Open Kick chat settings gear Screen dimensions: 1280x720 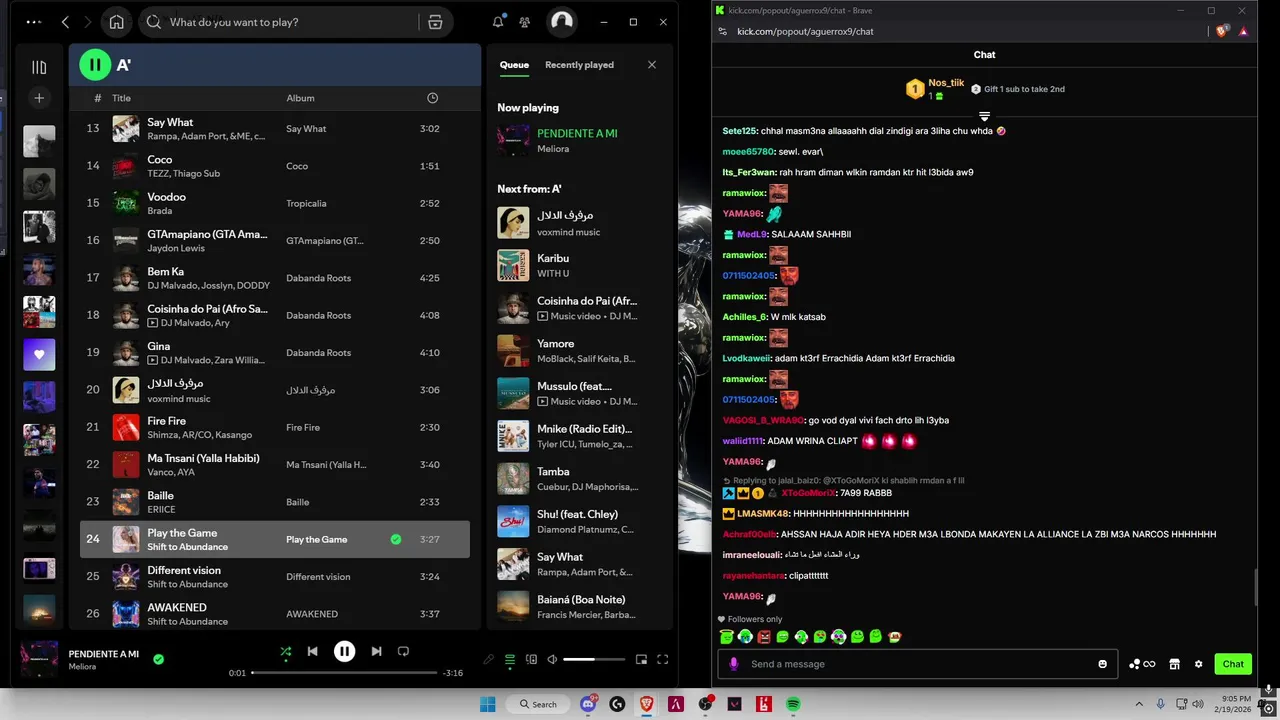coord(1198,664)
